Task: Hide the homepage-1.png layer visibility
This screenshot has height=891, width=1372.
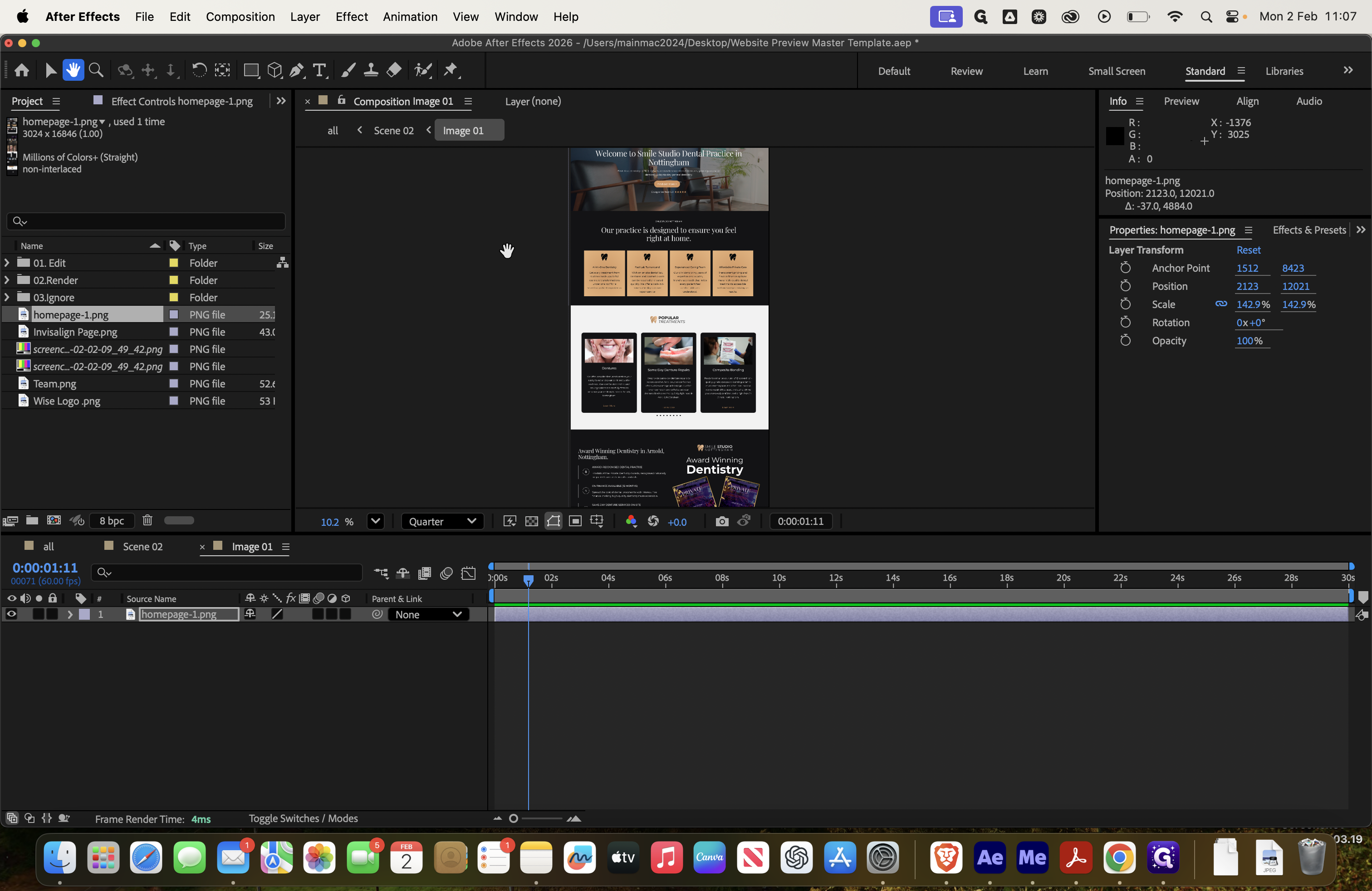Action: pos(11,614)
